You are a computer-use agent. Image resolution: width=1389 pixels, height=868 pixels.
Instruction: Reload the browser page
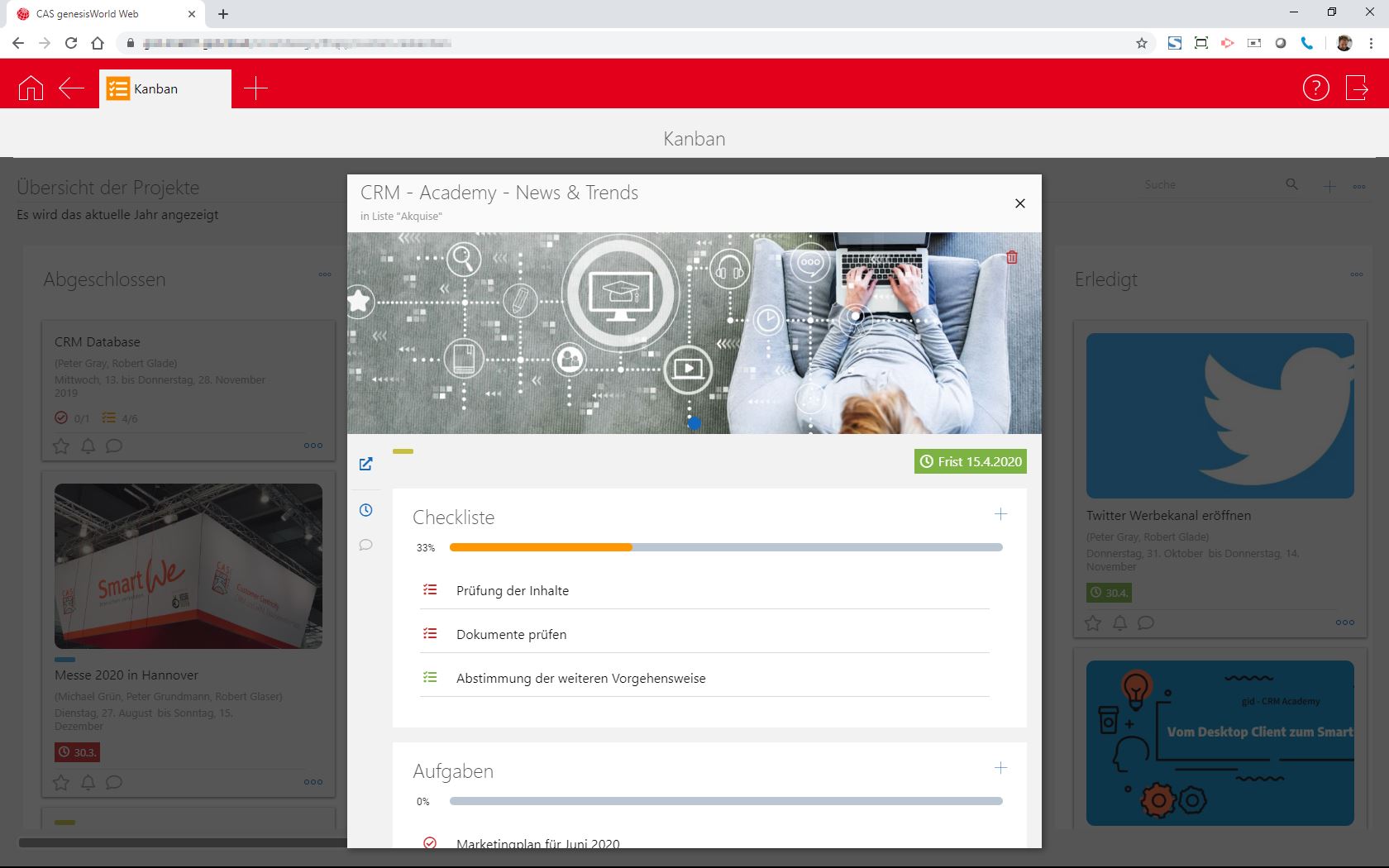coord(71,43)
